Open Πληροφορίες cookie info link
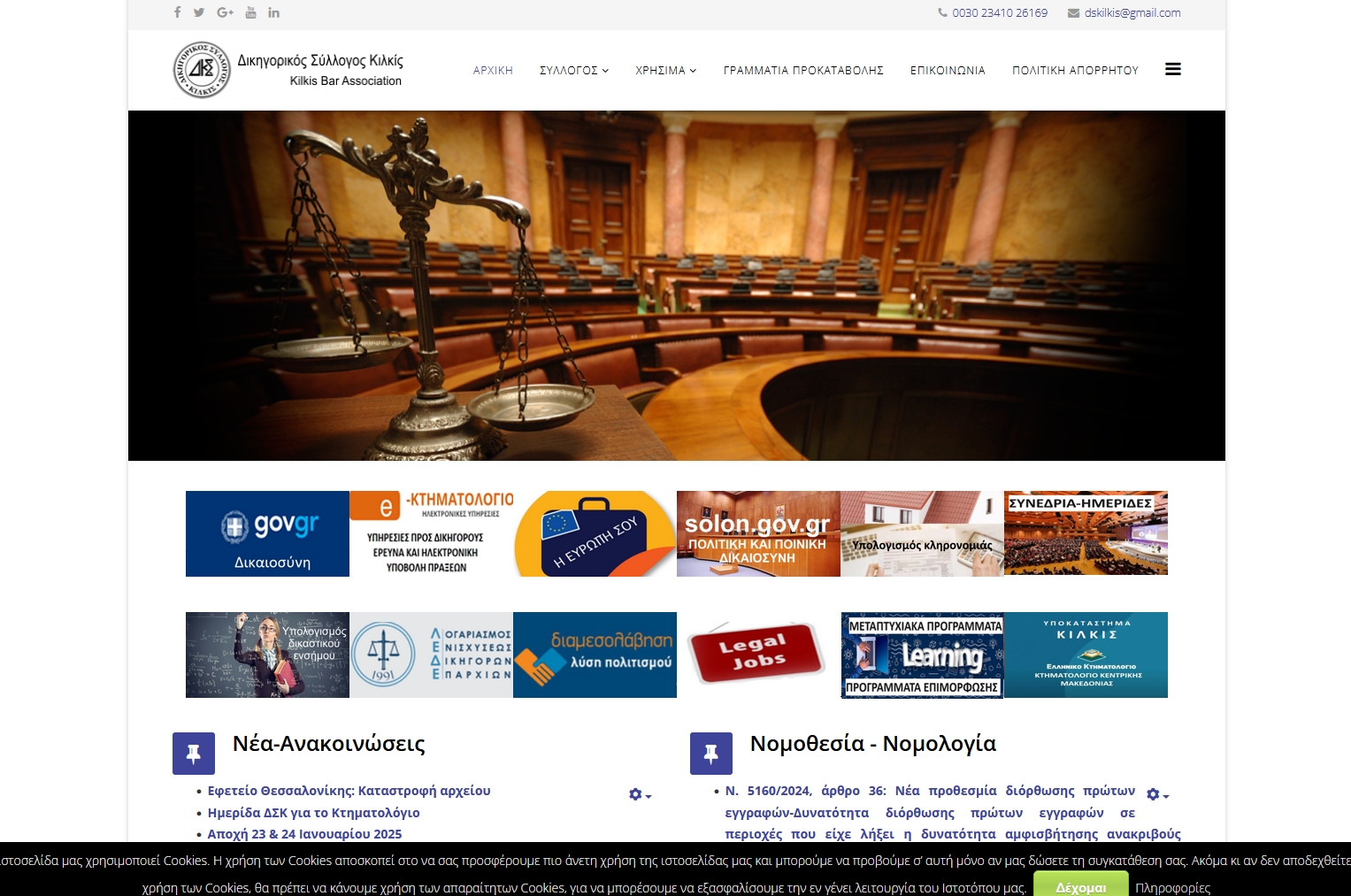 click(1172, 888)
